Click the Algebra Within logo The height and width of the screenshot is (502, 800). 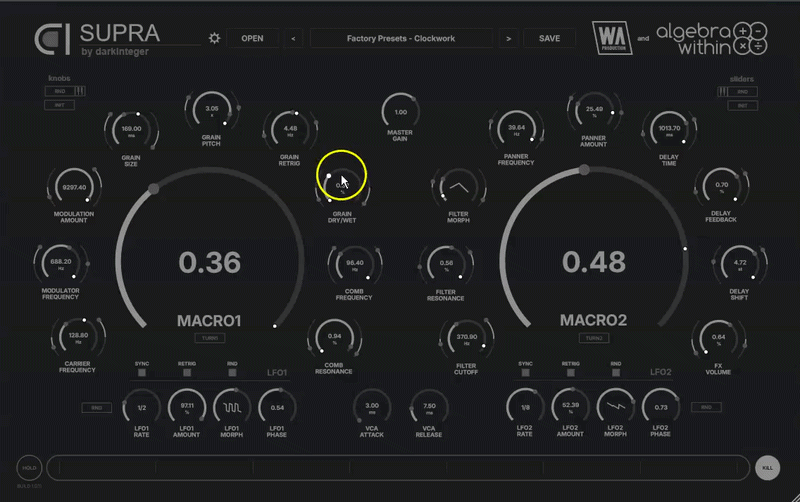[x=711, y=38]
